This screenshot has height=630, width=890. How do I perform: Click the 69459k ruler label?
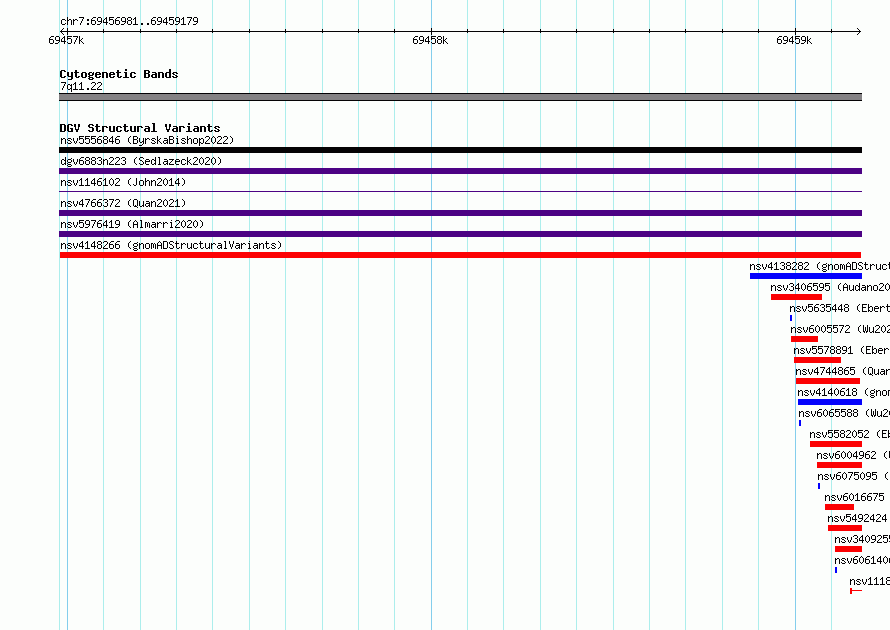click(x=794, y=40)
